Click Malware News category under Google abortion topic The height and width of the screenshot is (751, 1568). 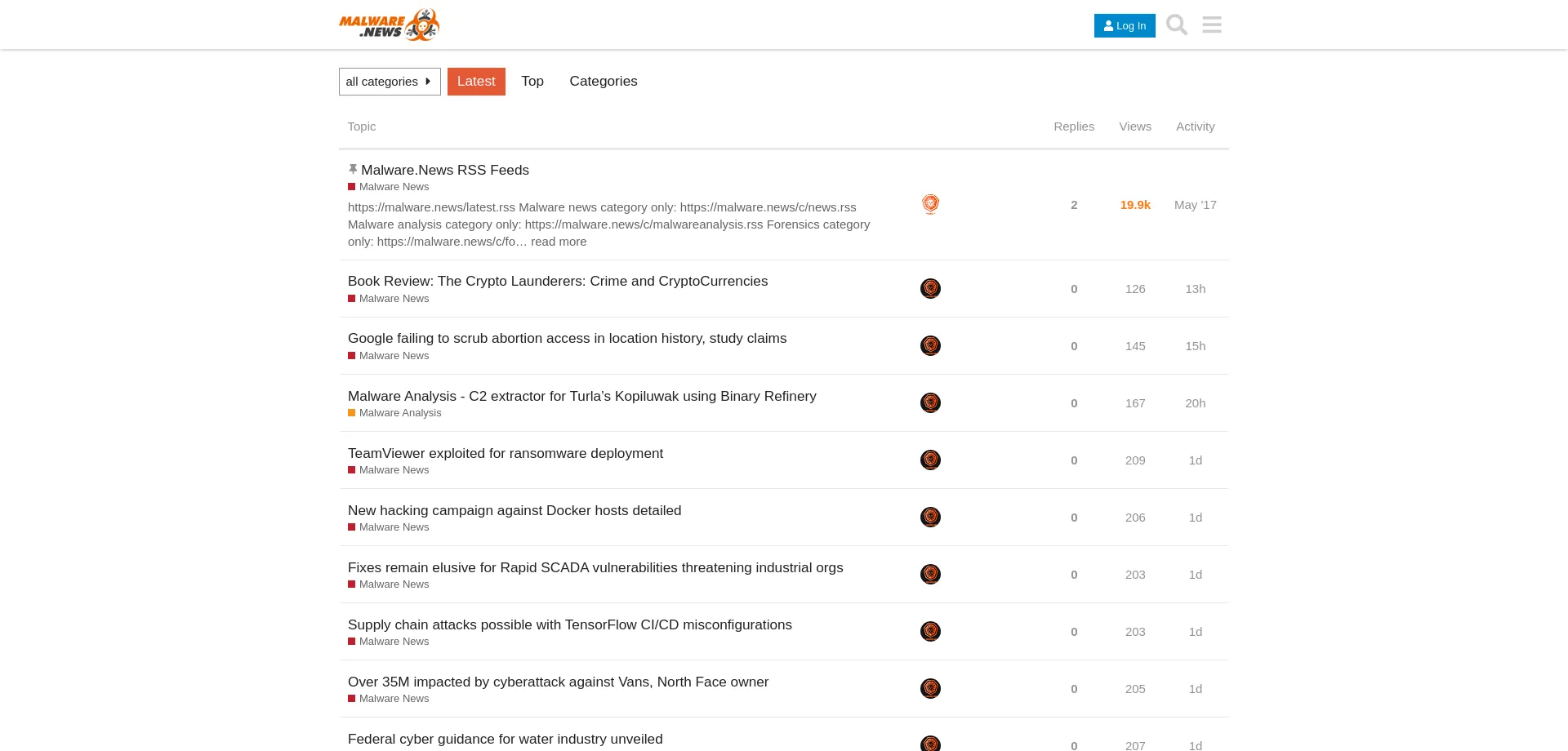[x=389, y=356]
